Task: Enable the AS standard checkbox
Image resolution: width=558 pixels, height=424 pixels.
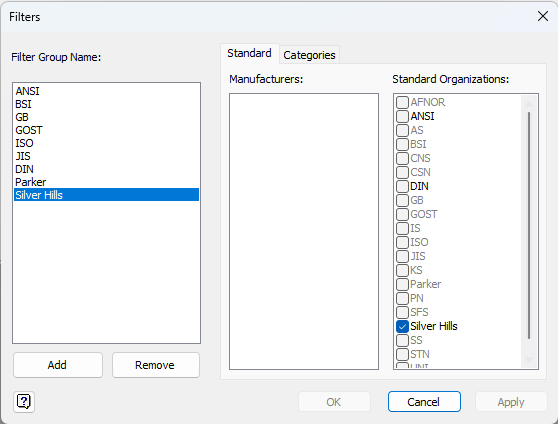Action: [x=402, y=130]
